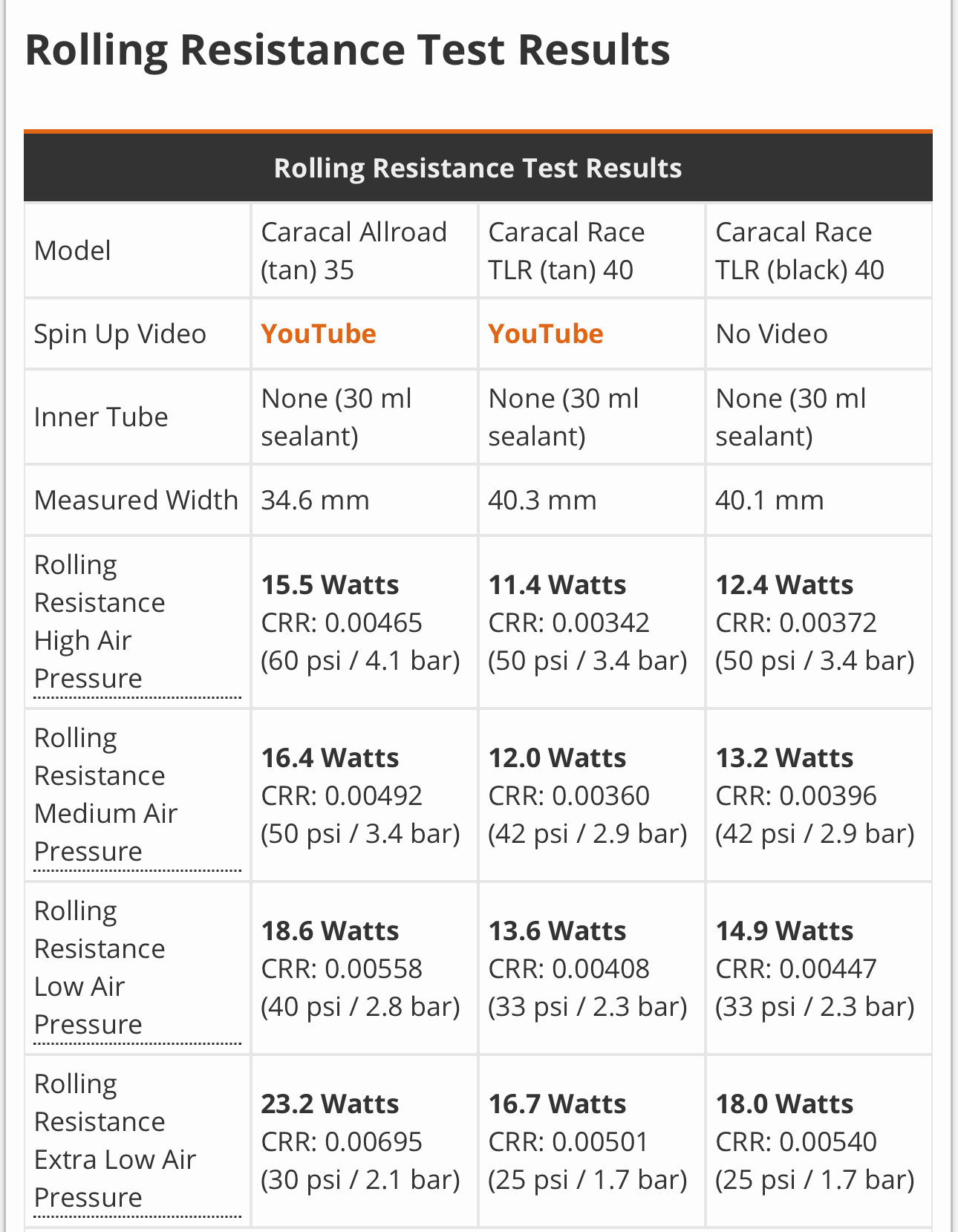Screen dimensions: 958x1232
Task: Click the 34.6 mm measured width value
Action: [315, 501]
